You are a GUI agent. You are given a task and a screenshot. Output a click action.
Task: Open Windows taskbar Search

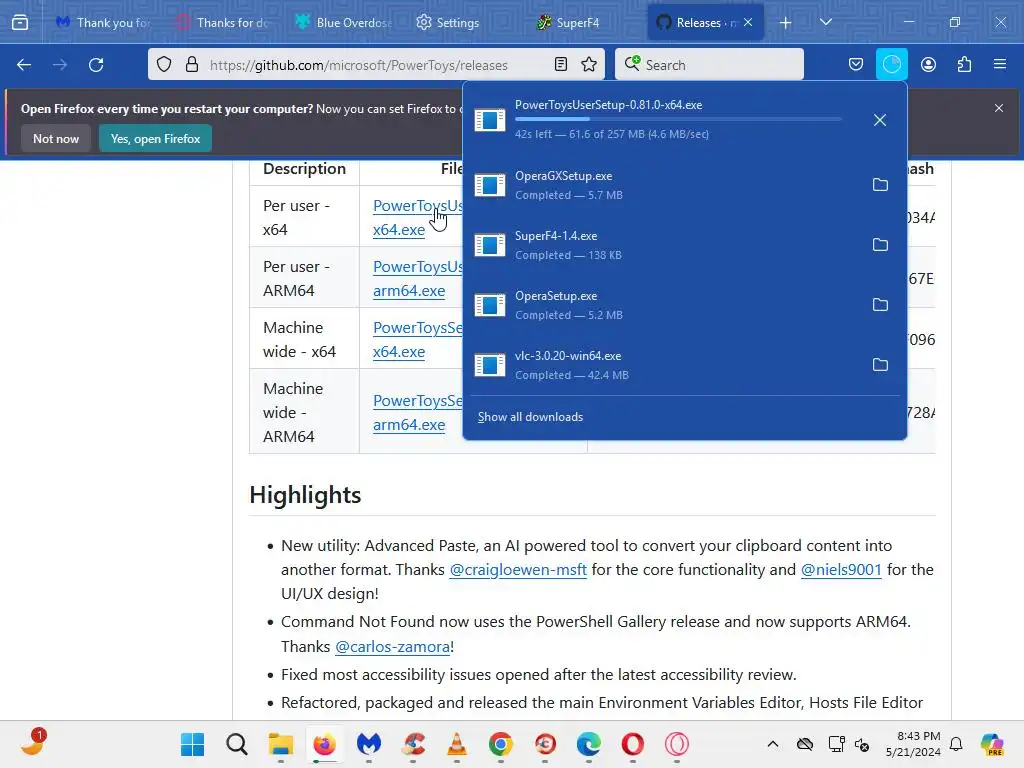(x=236, y=744)
